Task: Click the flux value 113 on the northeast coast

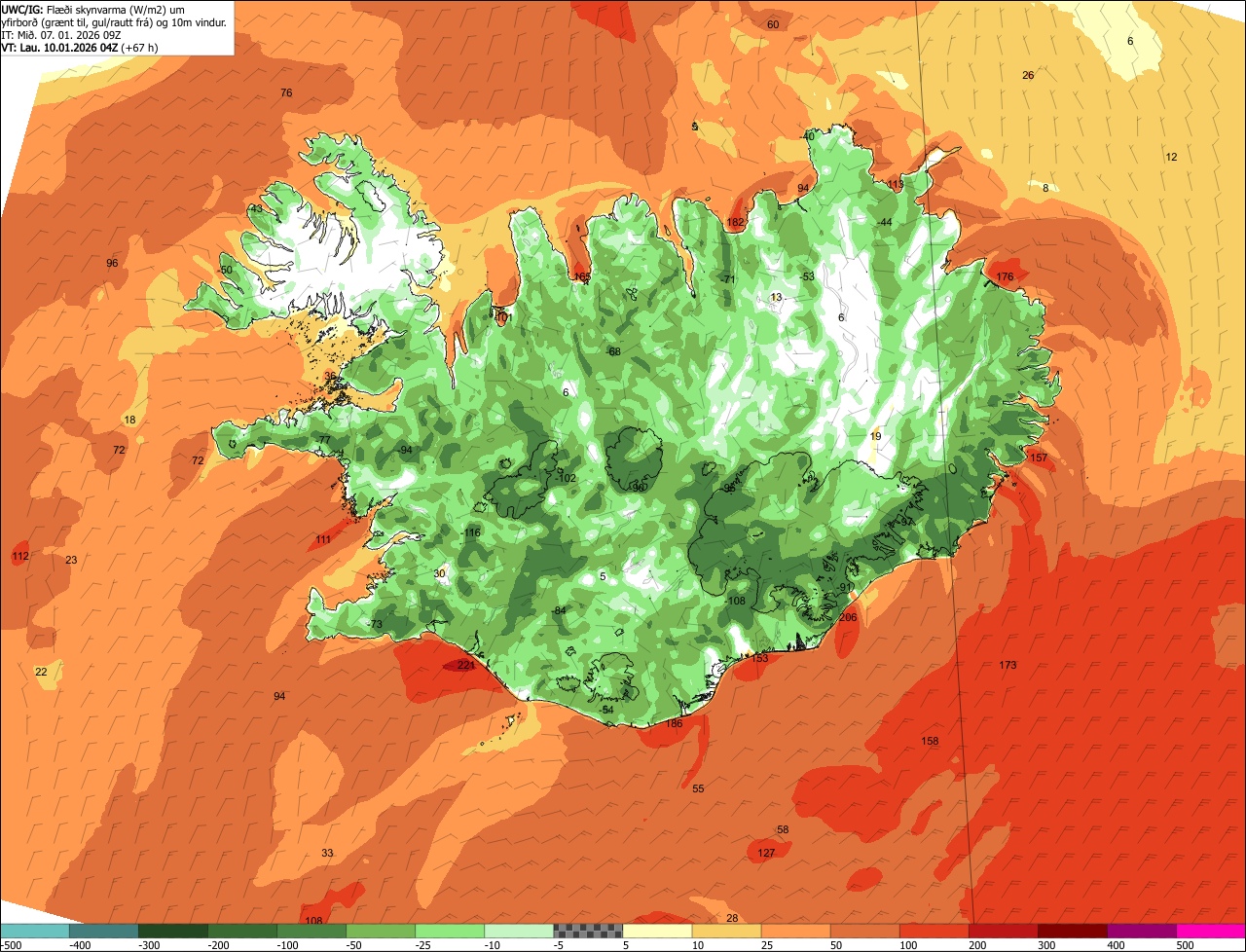Action: click(896, 184)
